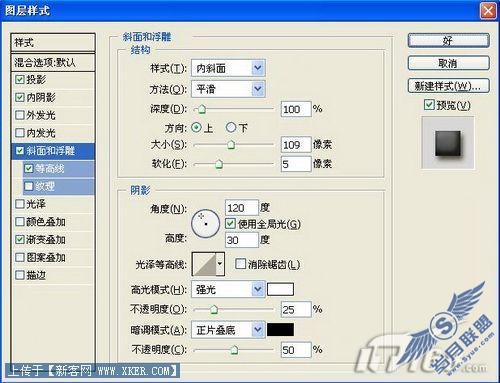
Task: Enable the 内发光 inner glow checkbox
Action: click(20, 133)
